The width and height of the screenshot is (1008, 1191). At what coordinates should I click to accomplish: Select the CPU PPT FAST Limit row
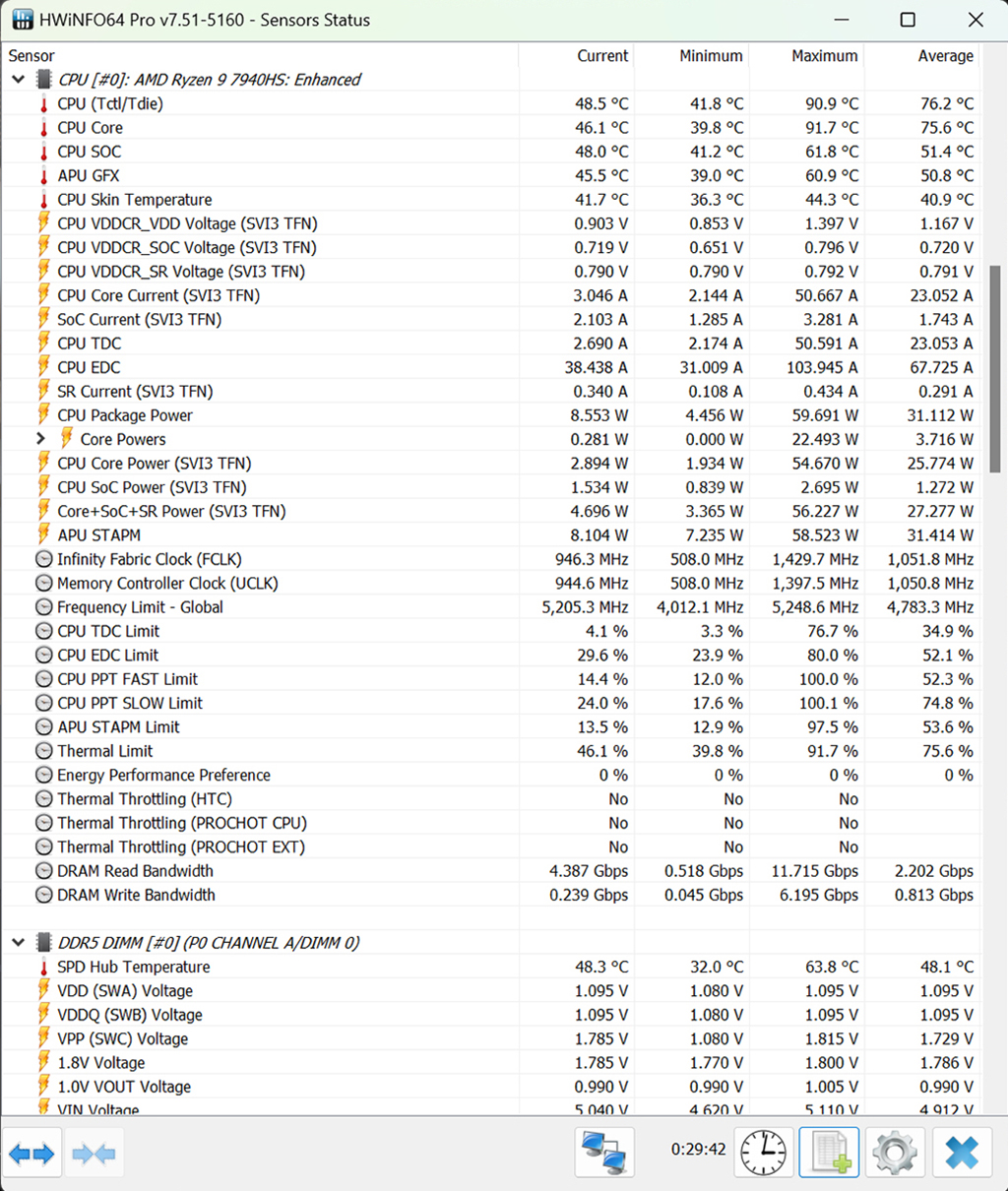(x=490, y=679)
